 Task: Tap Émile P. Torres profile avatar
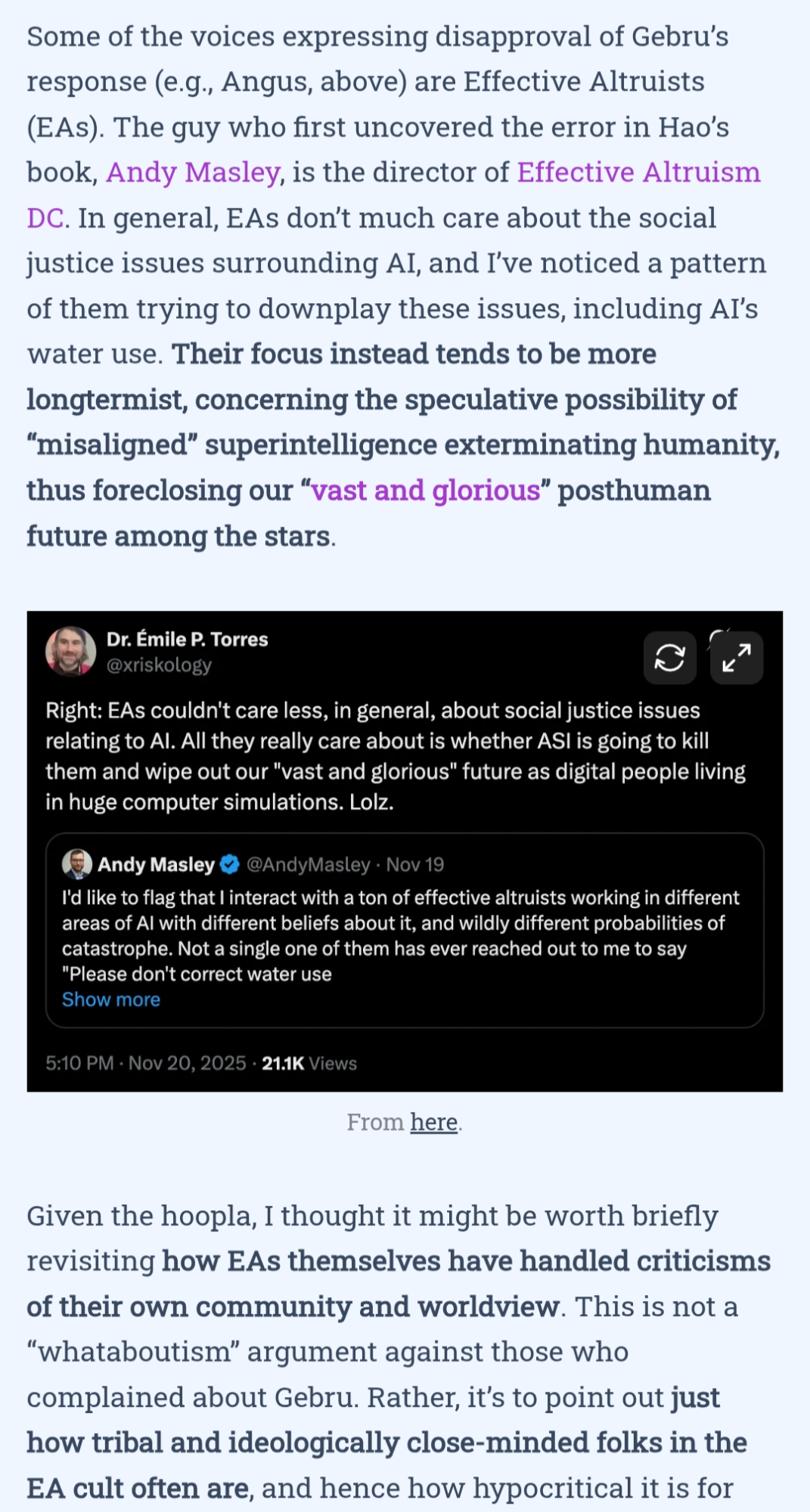point(70,651)
